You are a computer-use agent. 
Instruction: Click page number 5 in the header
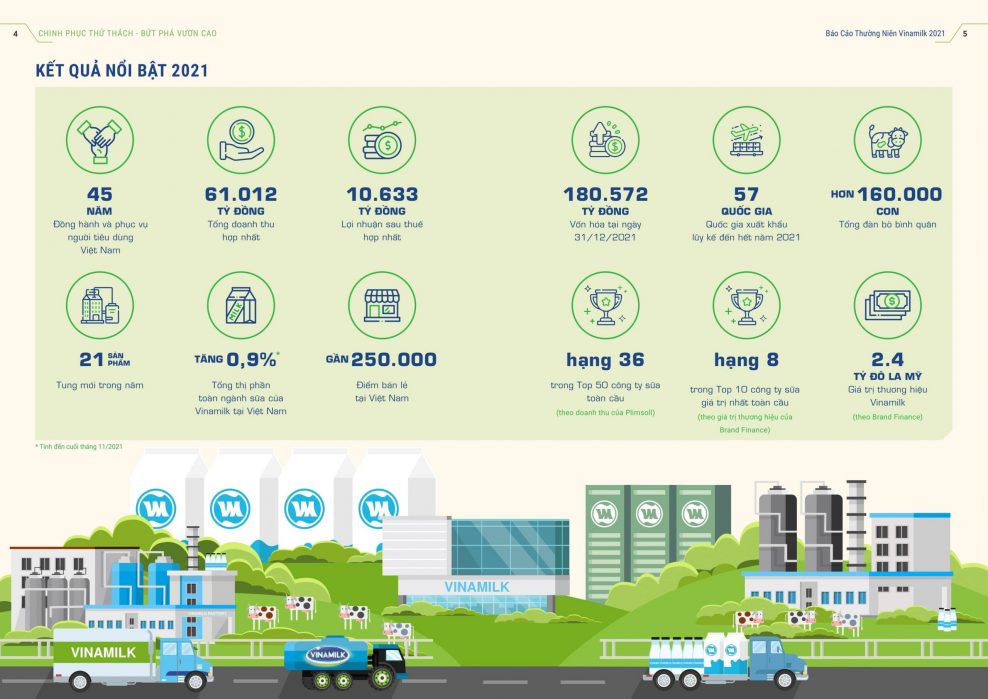point(964,33)
